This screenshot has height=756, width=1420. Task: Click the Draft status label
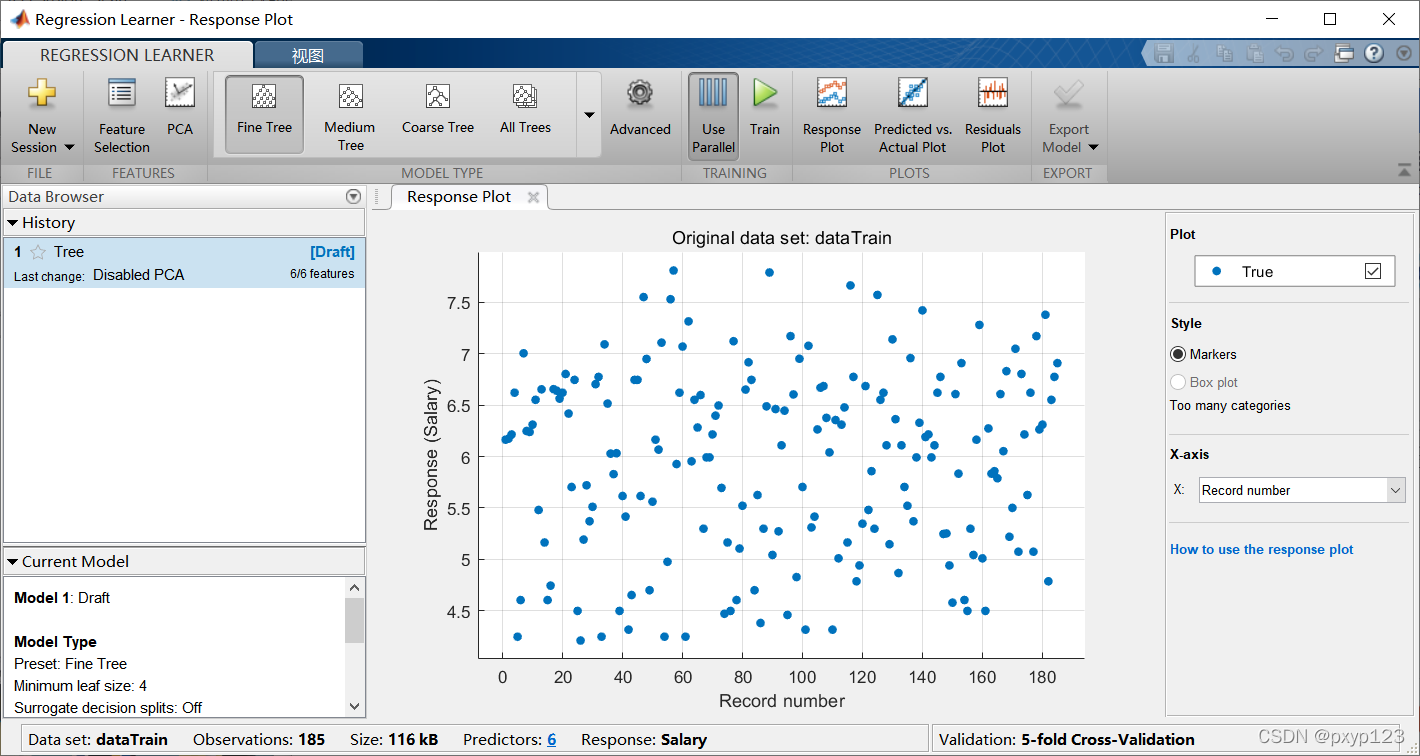[x=332, y=252]
